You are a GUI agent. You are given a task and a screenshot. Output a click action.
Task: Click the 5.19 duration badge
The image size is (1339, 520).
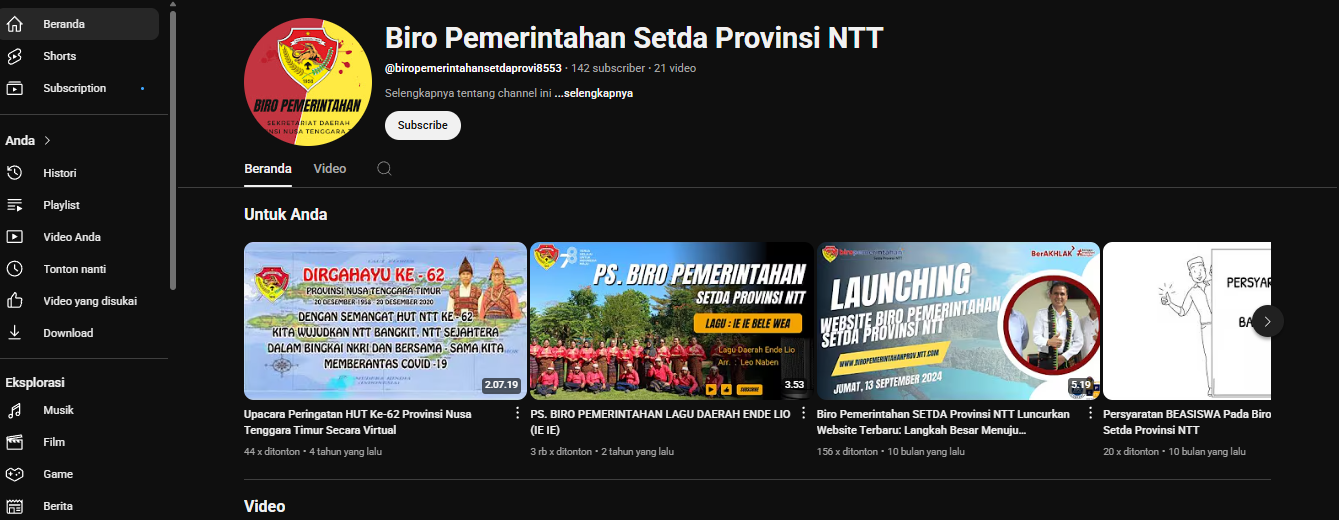1080,385
